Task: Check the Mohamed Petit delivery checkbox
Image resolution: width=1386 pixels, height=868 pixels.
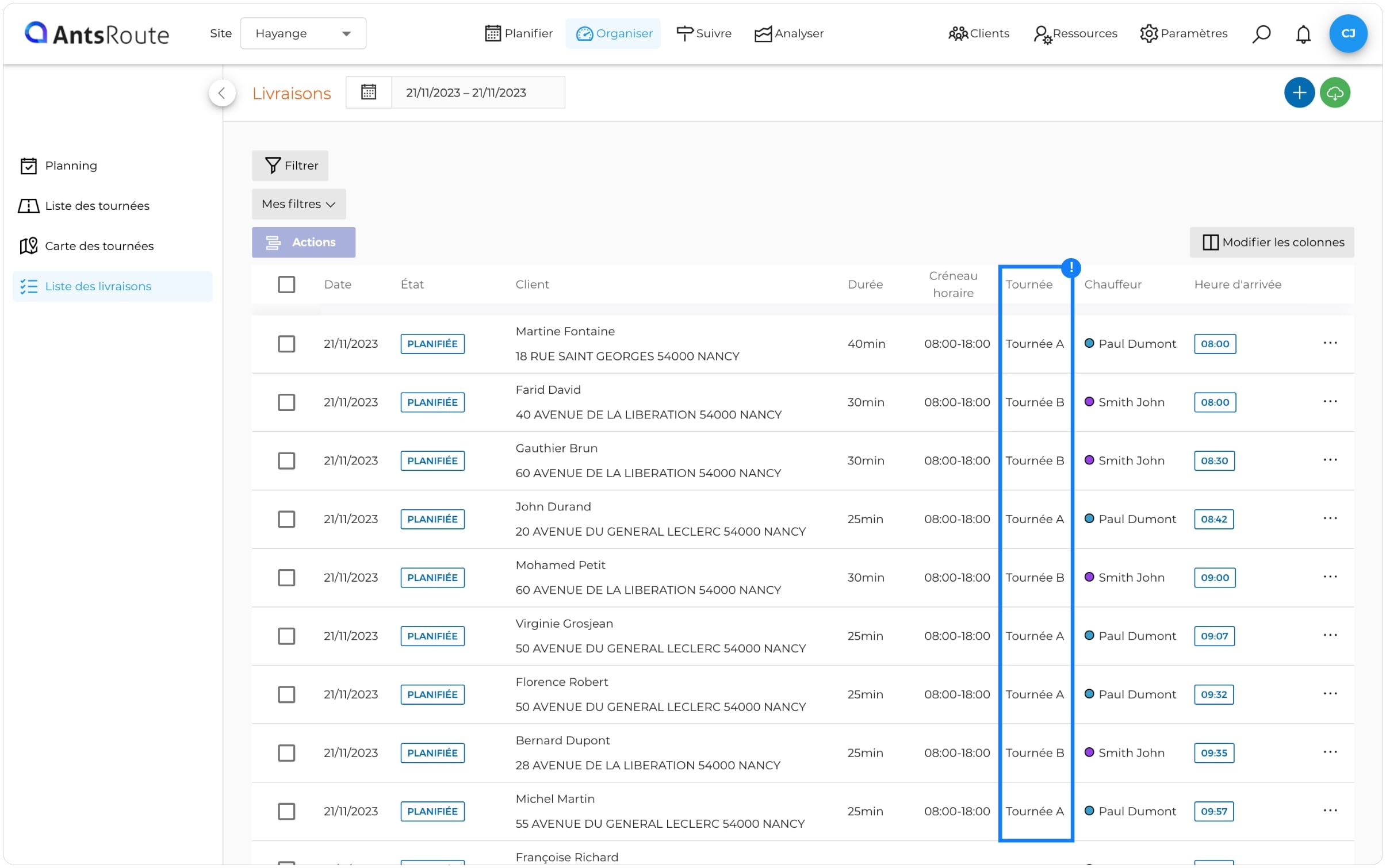Action: [286, 578]
